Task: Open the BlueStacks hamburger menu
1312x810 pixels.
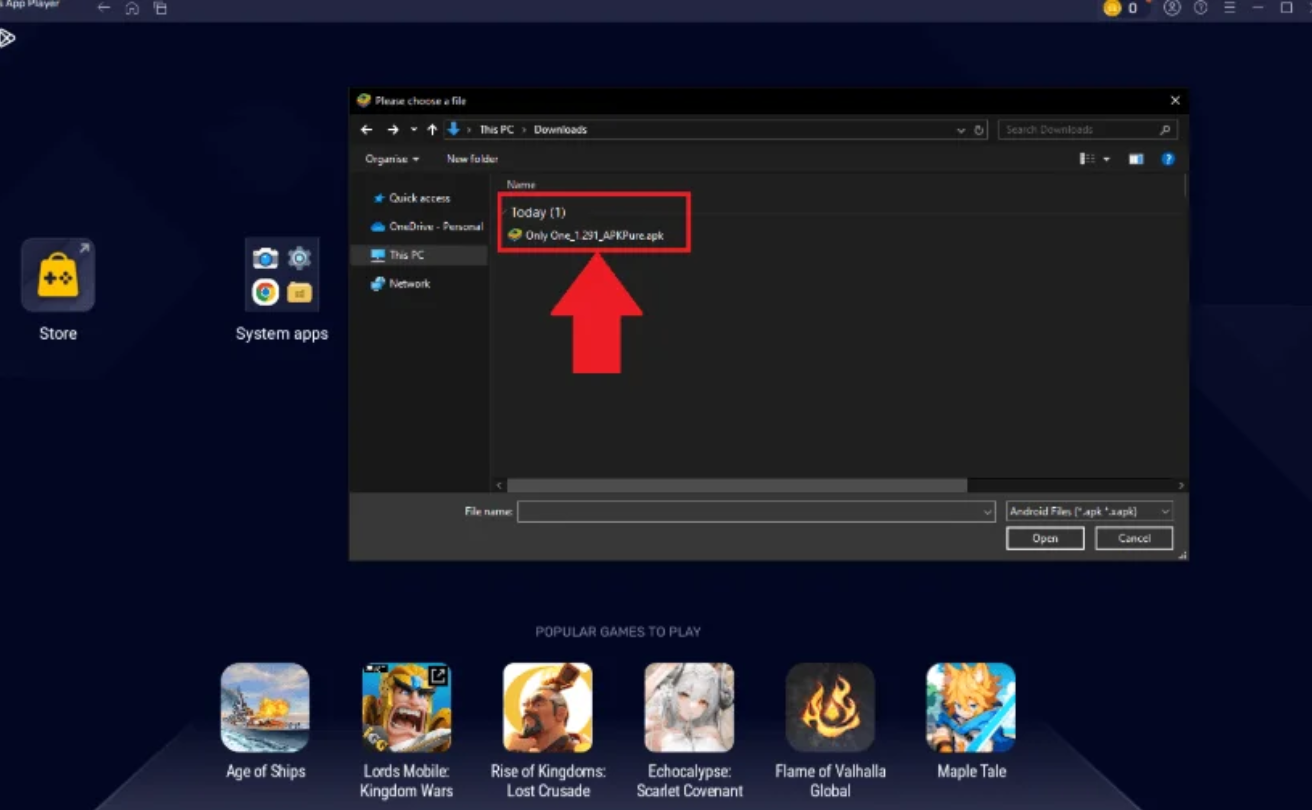Action: coord(1230,8)
